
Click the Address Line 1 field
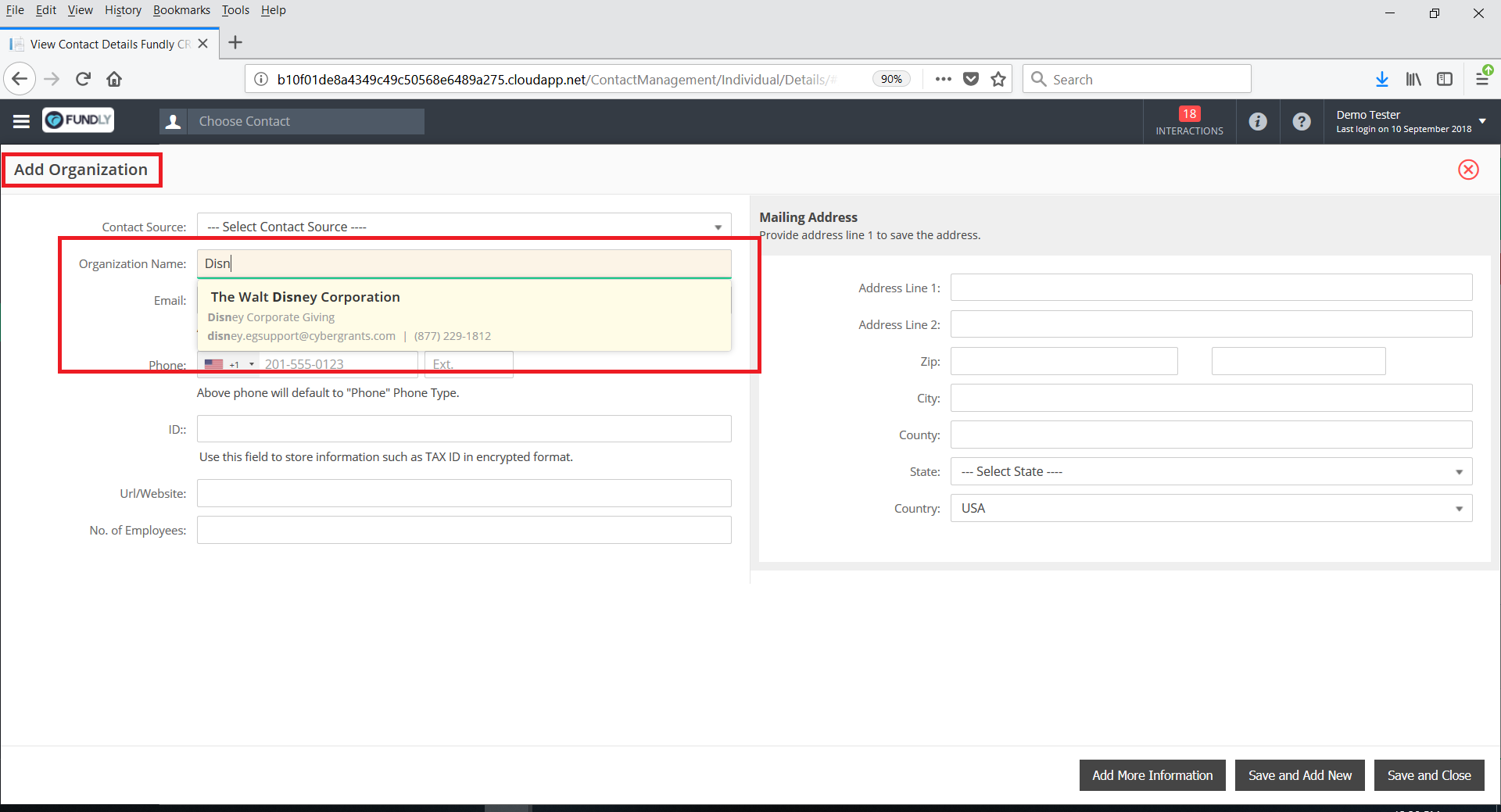pos(1211,288)
